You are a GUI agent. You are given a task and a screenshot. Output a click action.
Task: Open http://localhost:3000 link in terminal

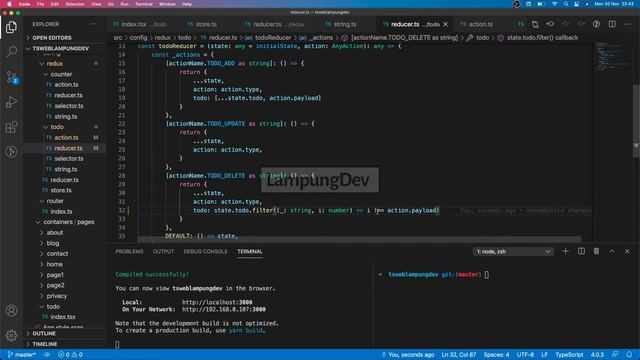pos(217,302)
